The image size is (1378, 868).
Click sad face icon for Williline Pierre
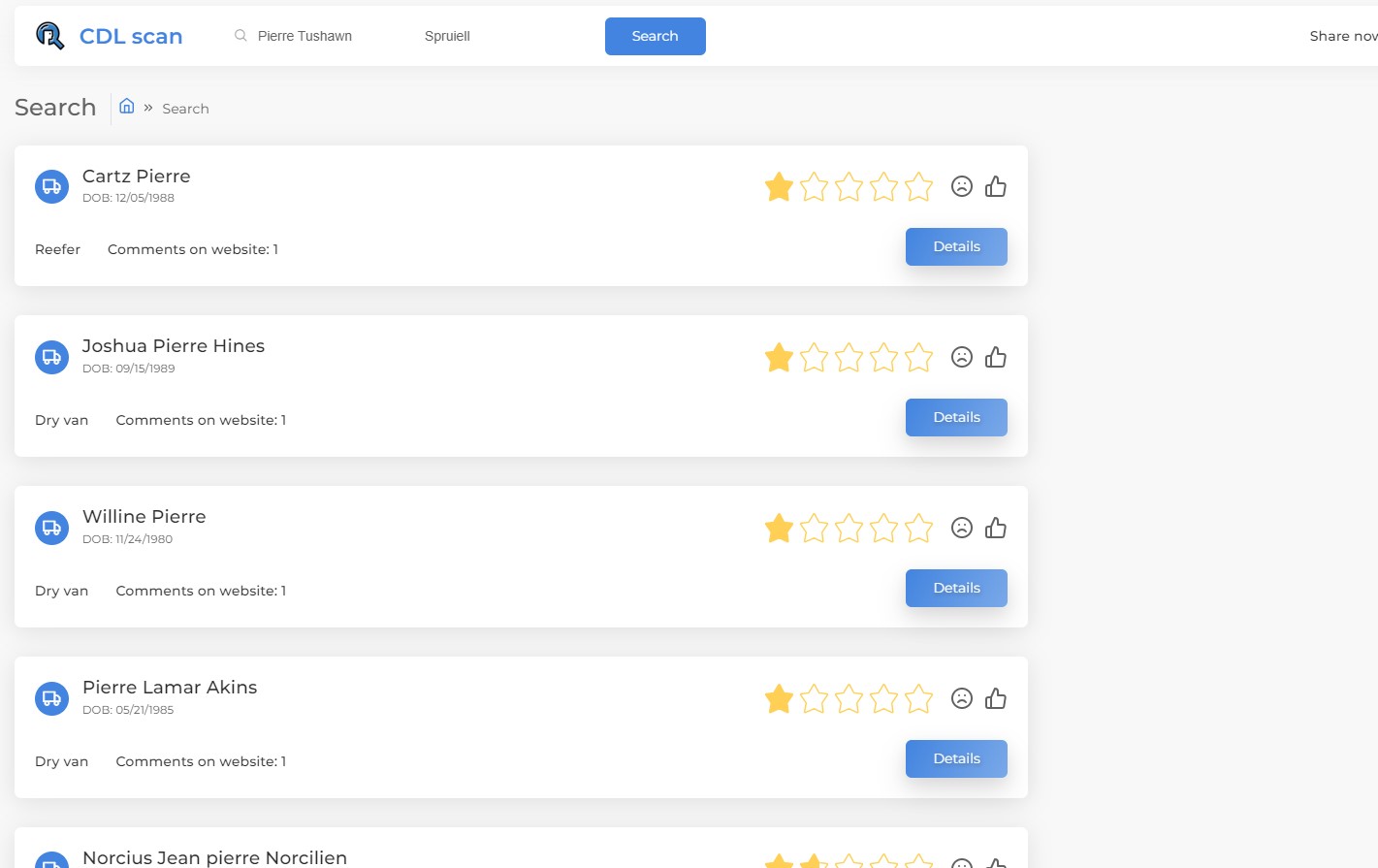click(961, 528)
